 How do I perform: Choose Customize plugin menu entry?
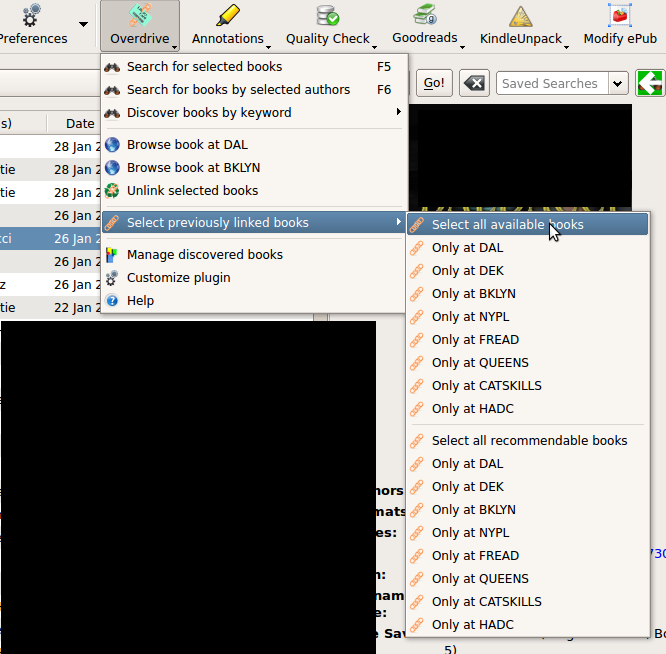[254, 278]
